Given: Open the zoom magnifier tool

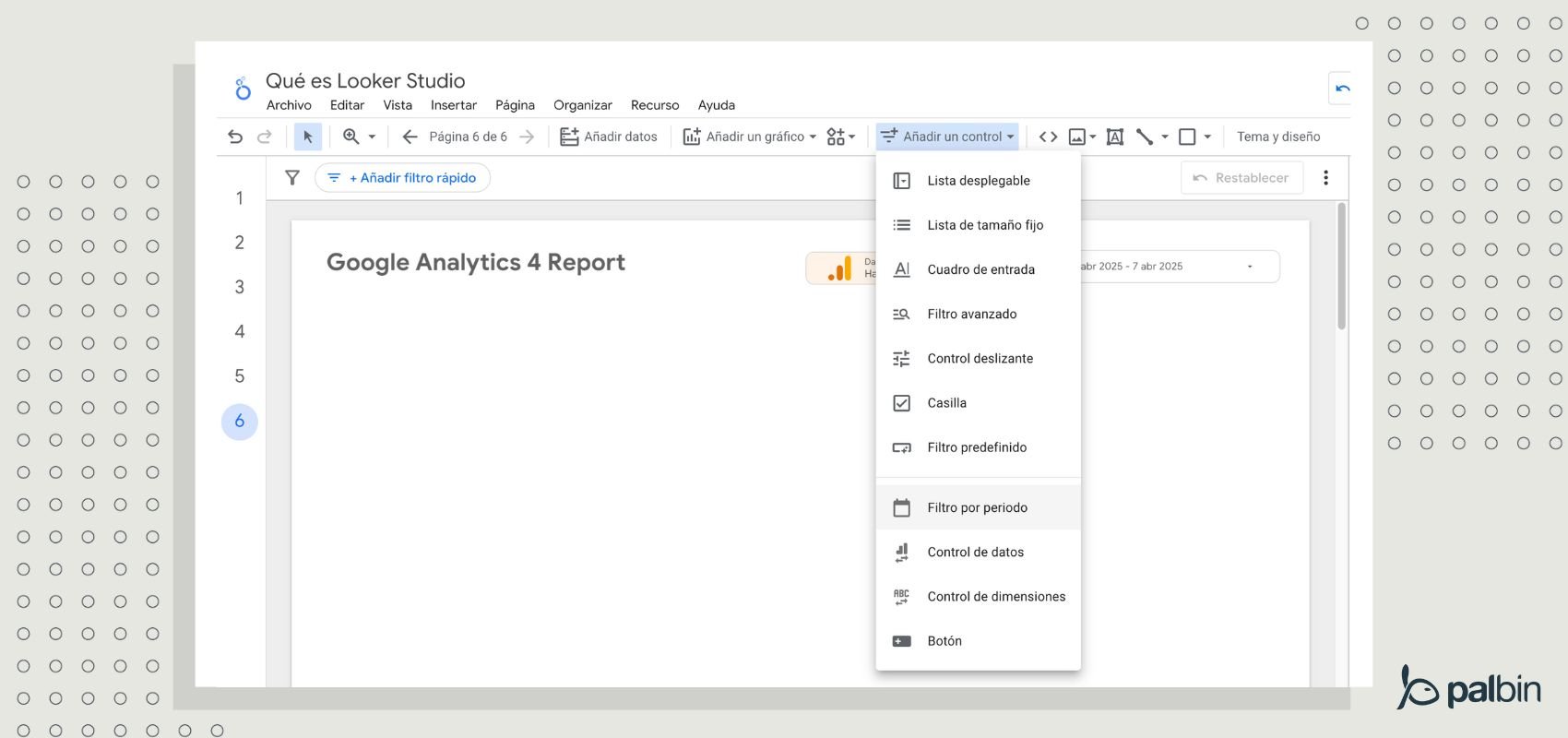Looking at the screenshot, I should 350,137.
